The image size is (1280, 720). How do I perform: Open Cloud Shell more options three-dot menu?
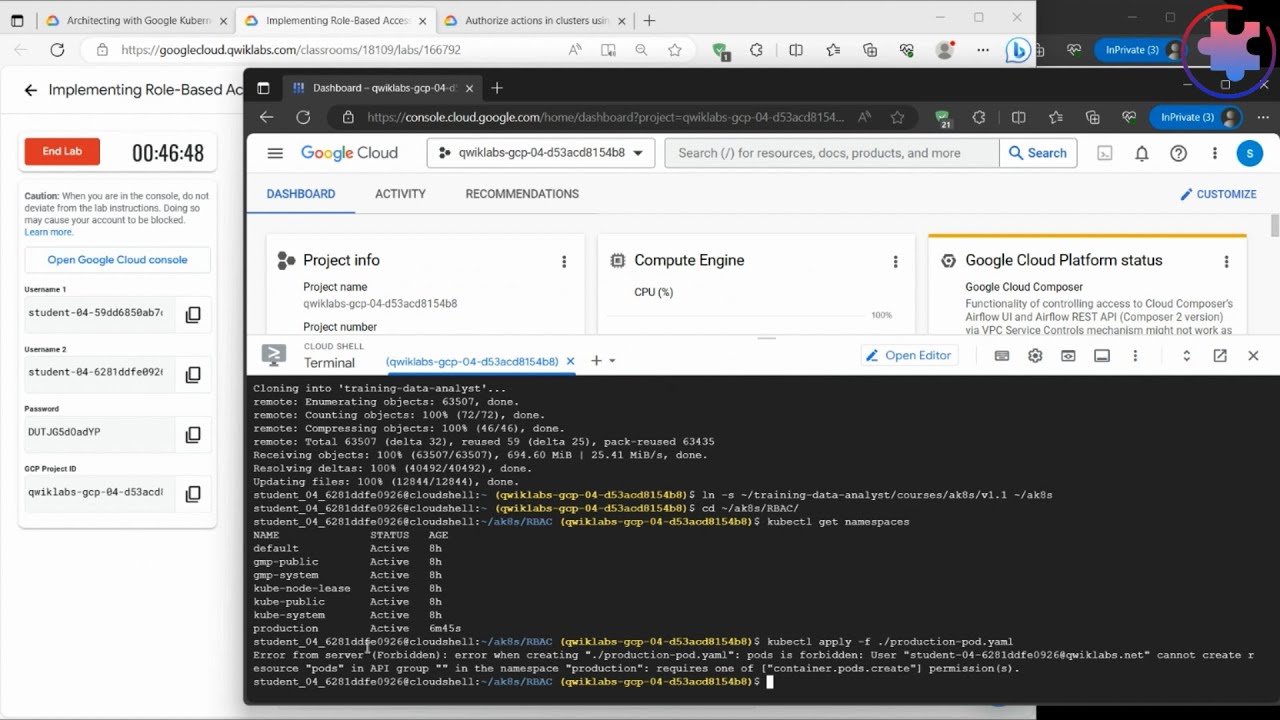pyautogui.click(x=1135, y=356)
